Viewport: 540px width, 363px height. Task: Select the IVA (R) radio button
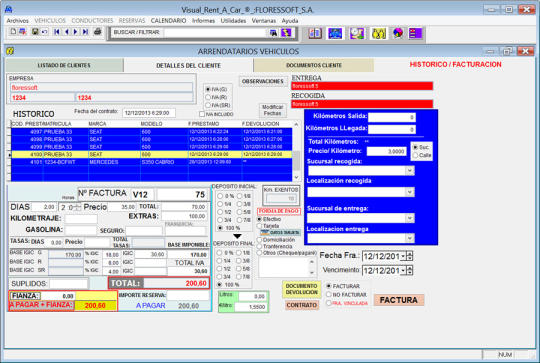coord(208,97)
